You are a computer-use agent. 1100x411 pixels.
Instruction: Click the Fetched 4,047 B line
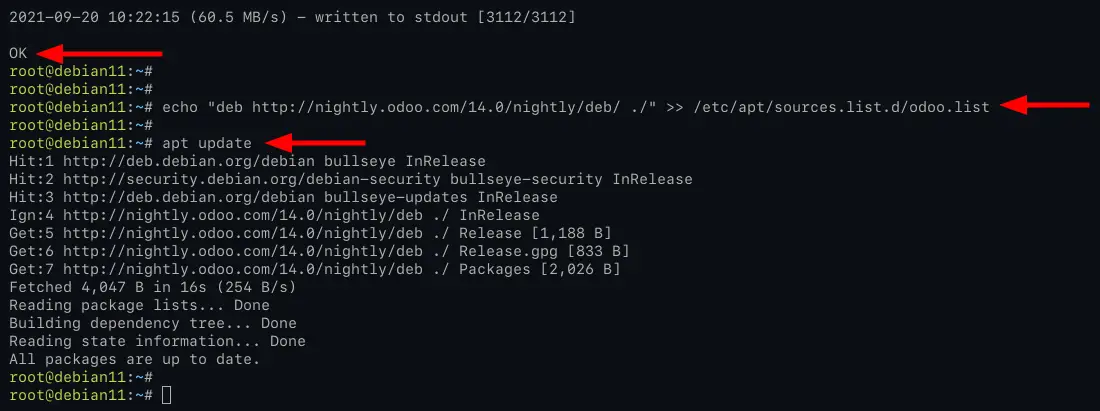[x=153, y=288]
